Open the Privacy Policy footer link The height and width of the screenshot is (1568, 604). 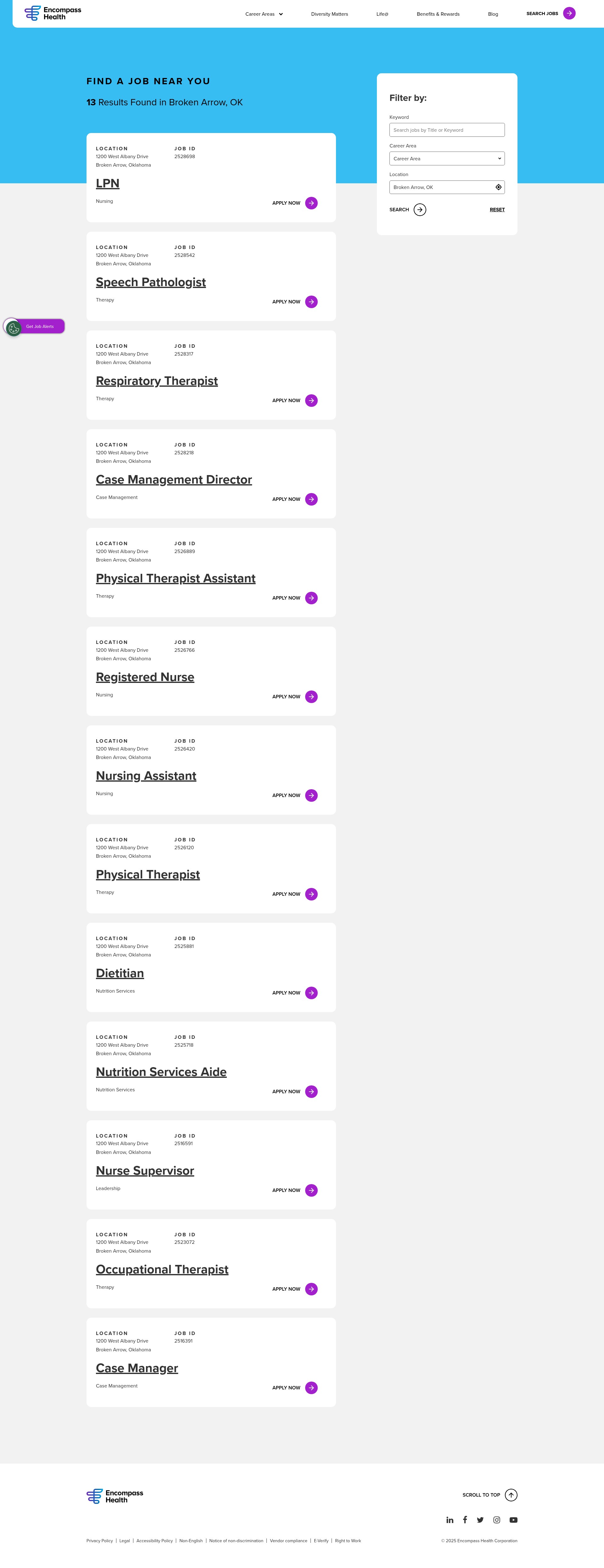click(99, 1541)
